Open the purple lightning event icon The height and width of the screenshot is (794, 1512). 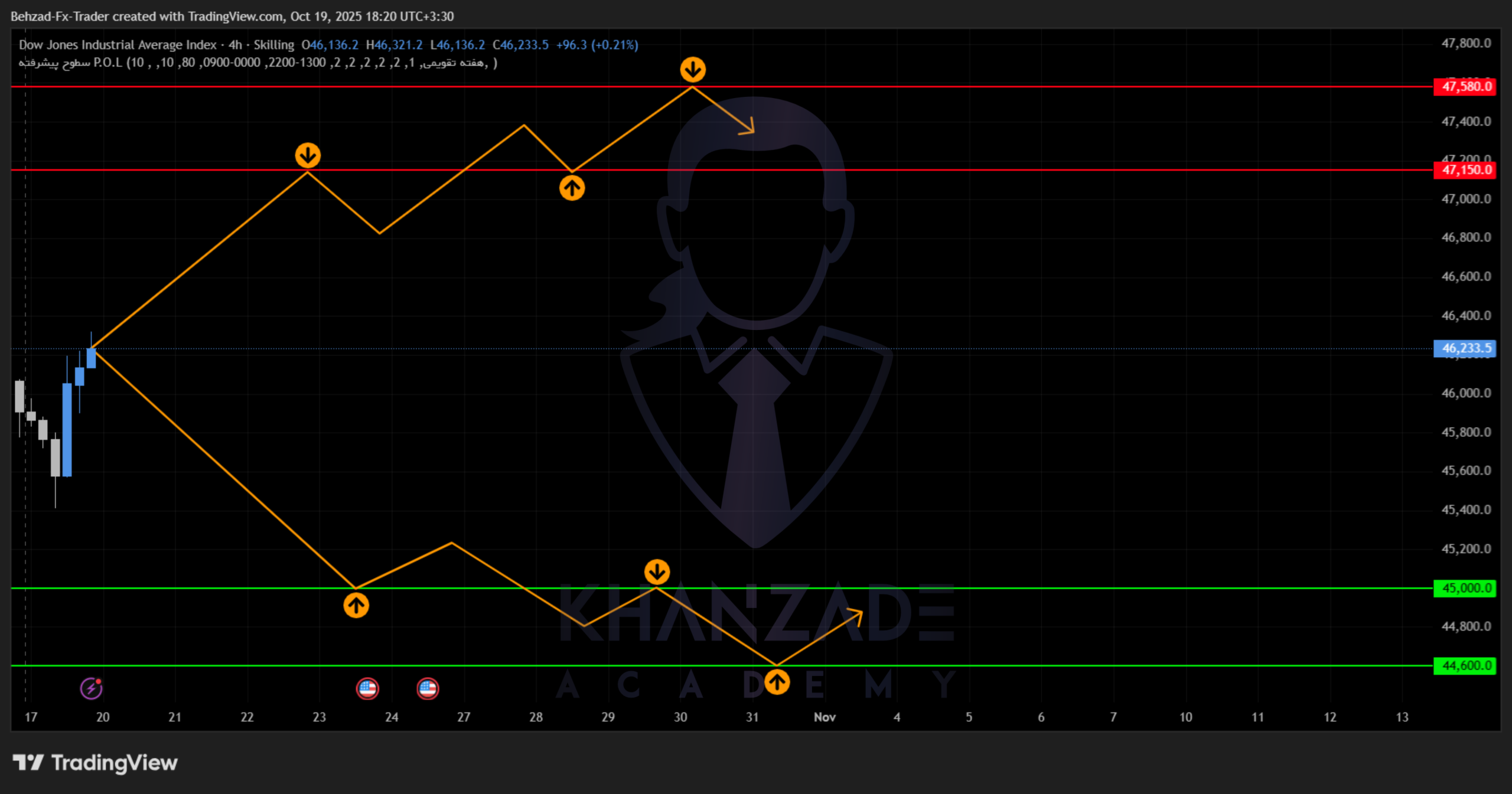91,688
